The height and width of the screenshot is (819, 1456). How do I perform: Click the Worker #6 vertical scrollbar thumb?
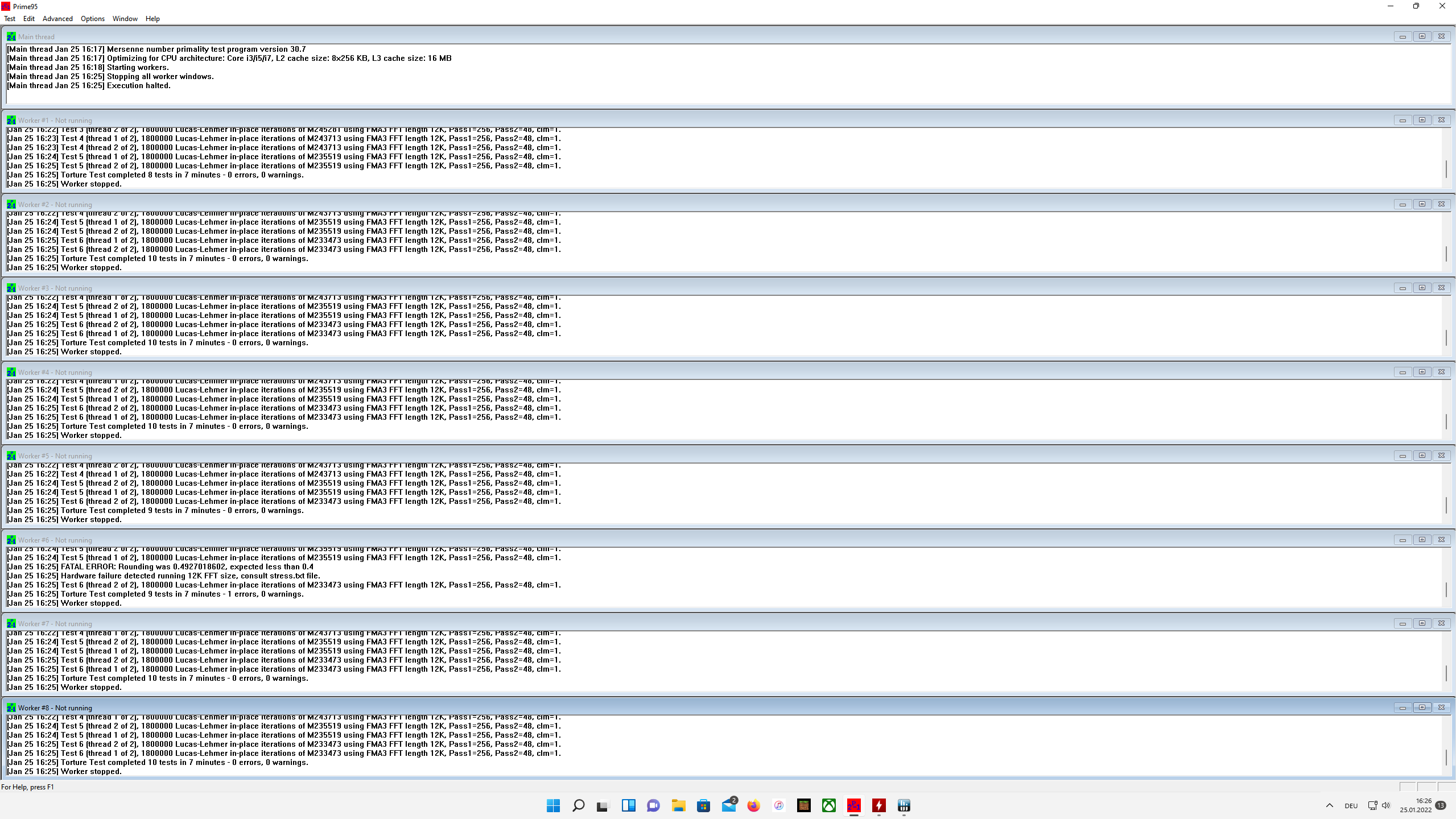tap(1446, 589)
